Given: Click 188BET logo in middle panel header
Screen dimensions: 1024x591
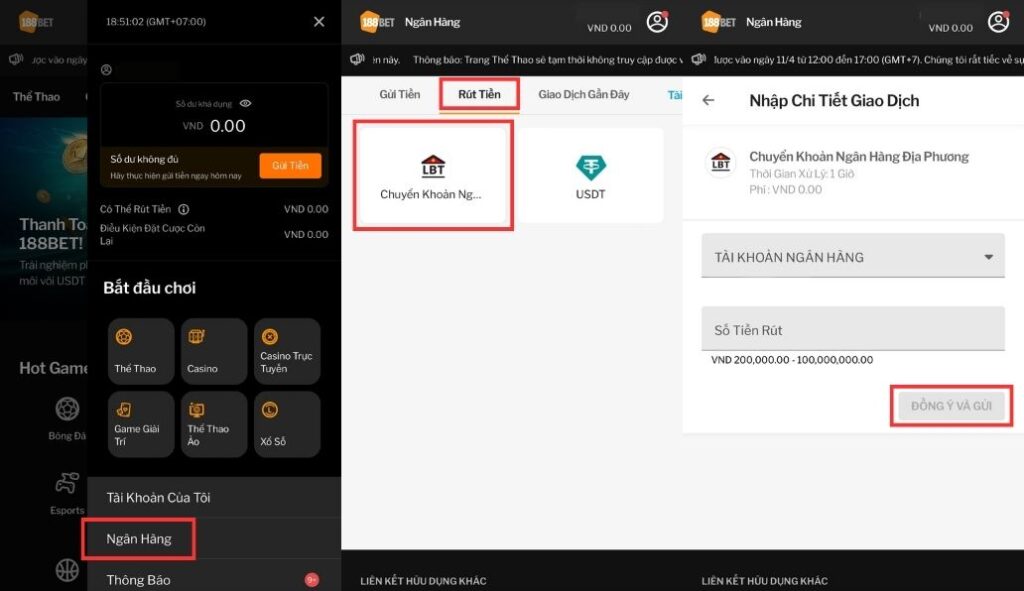Looking at the screenshot, I should point(377,22).
